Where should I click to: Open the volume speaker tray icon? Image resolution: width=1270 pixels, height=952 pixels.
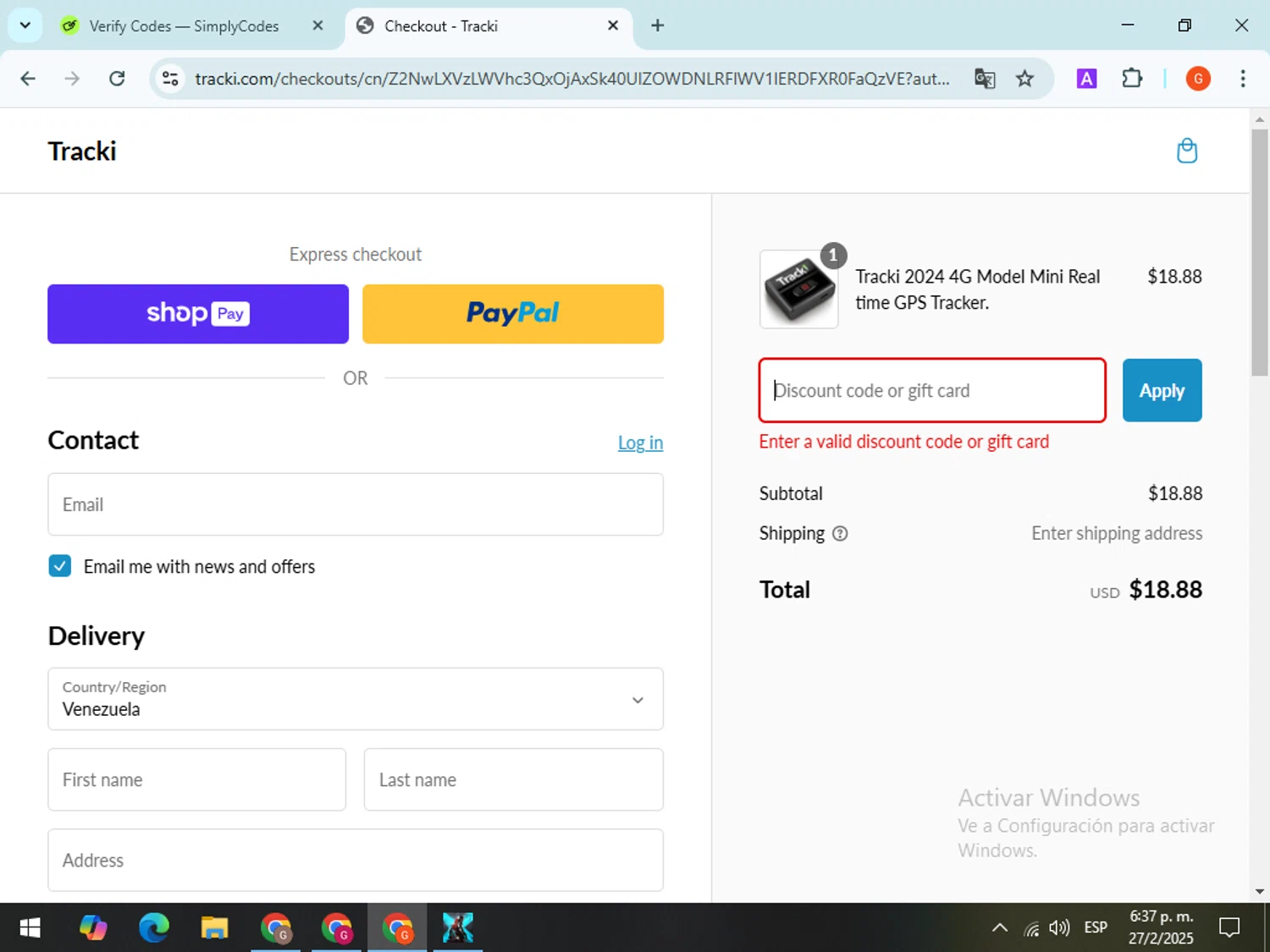pyautogui.click(x=1059, y=928)
